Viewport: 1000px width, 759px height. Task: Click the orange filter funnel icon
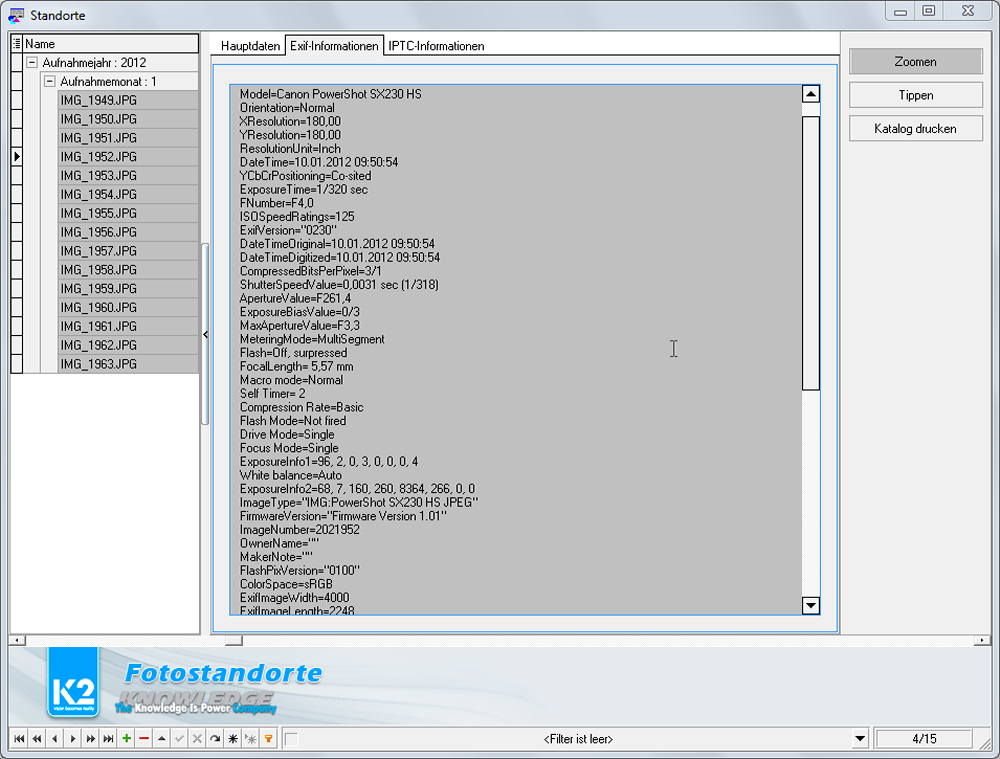pyautogui.click(x=268, y=739)
